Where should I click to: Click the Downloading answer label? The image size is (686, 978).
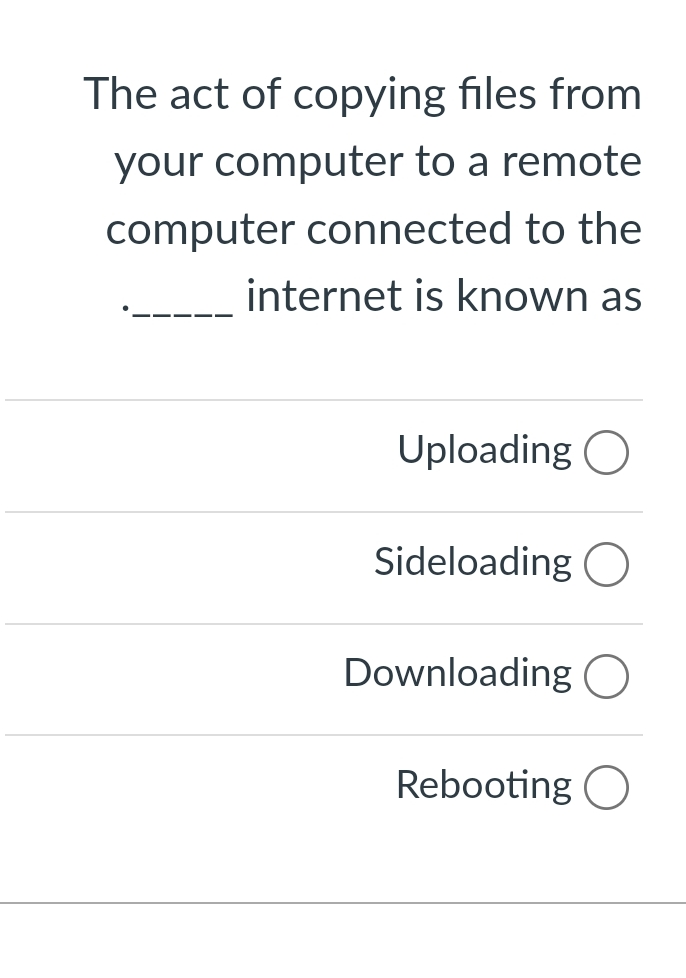[x=457, y=674]
